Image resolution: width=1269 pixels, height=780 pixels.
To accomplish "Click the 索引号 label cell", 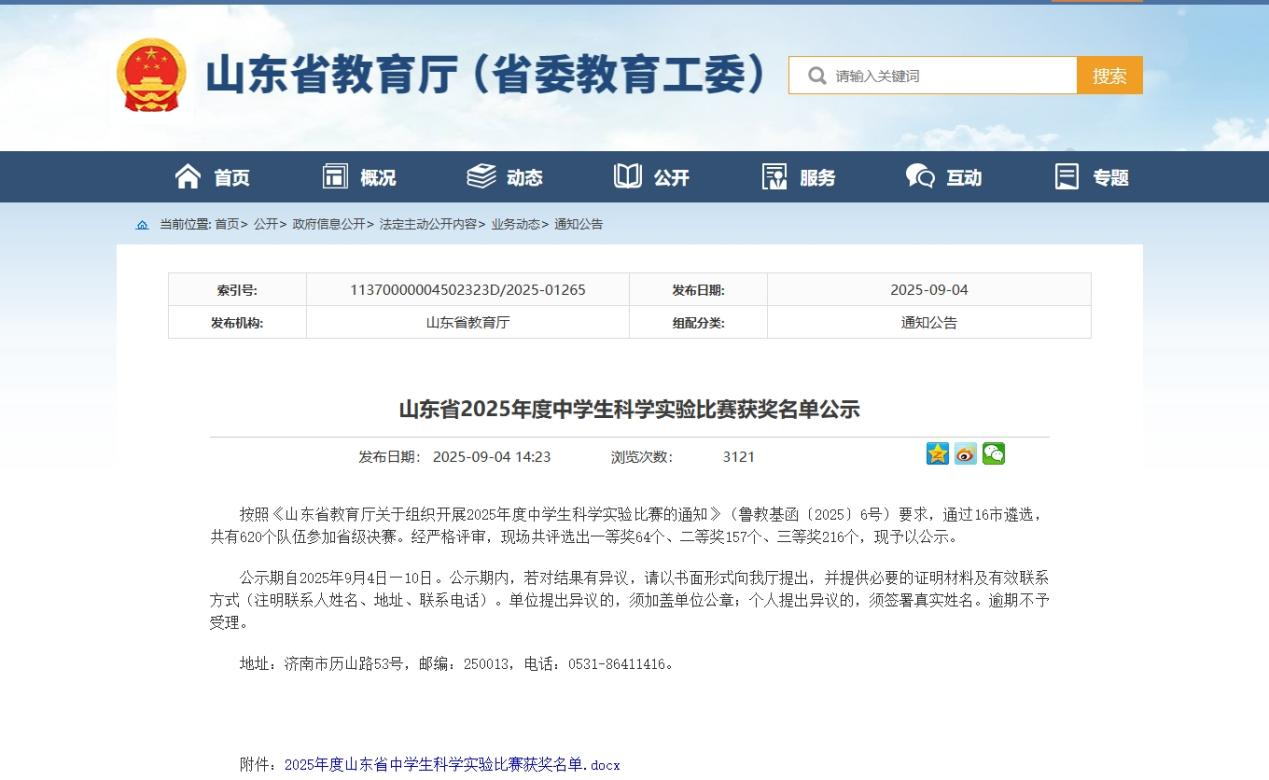I will point(237,290).
